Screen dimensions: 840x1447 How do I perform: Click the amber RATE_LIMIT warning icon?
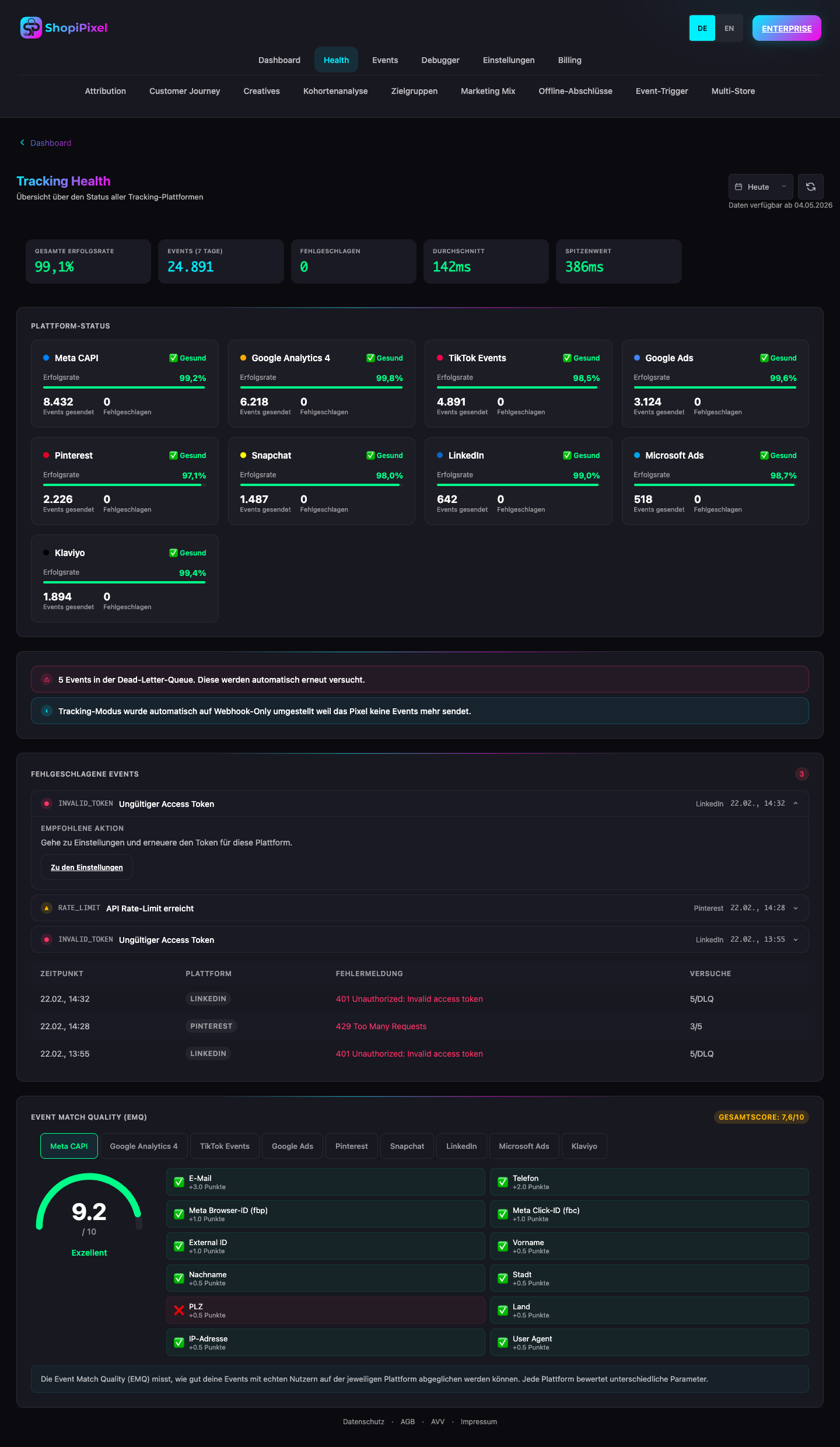(47, 908)
